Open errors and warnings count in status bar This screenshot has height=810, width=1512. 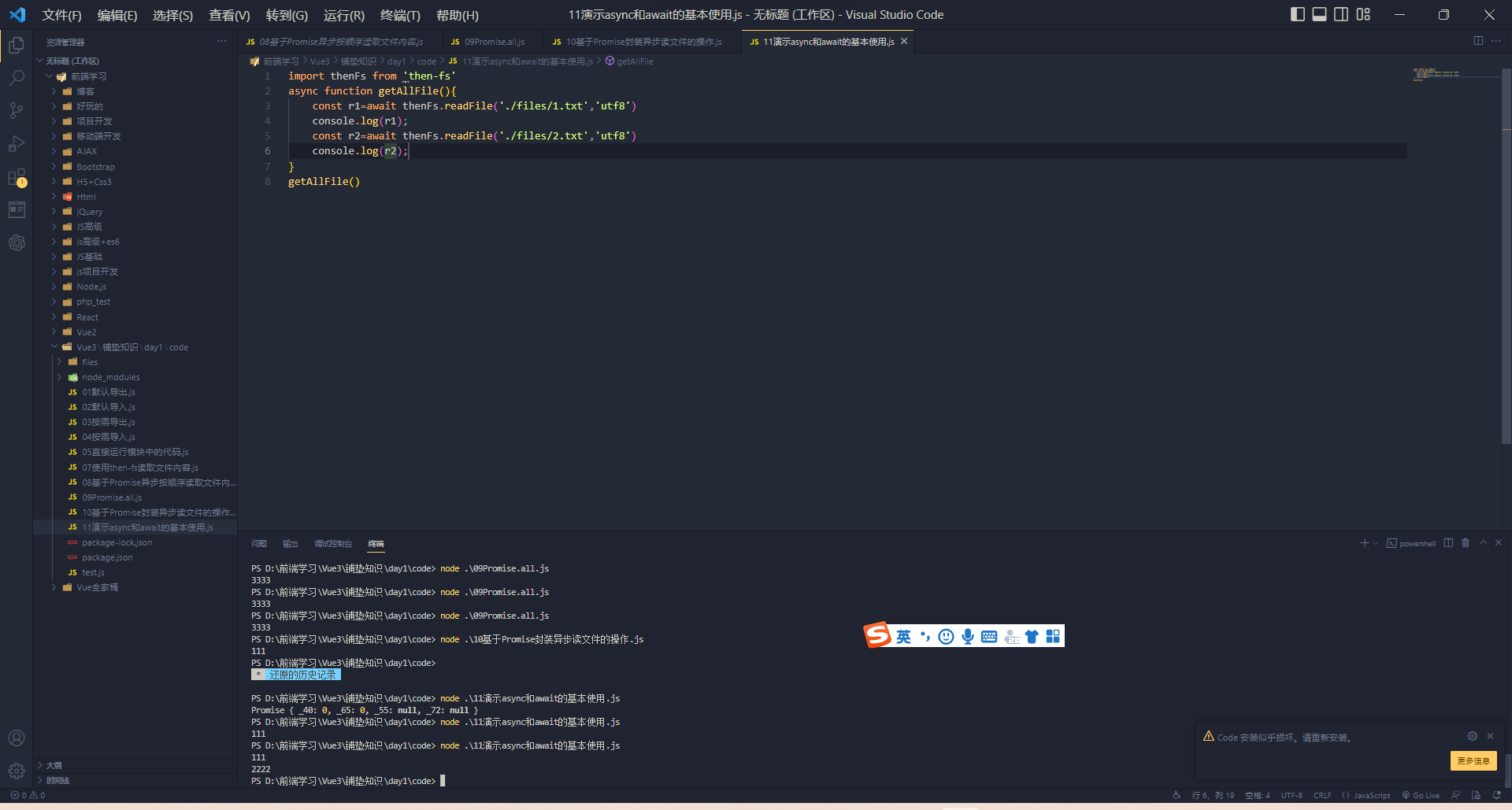coord(28,795)
